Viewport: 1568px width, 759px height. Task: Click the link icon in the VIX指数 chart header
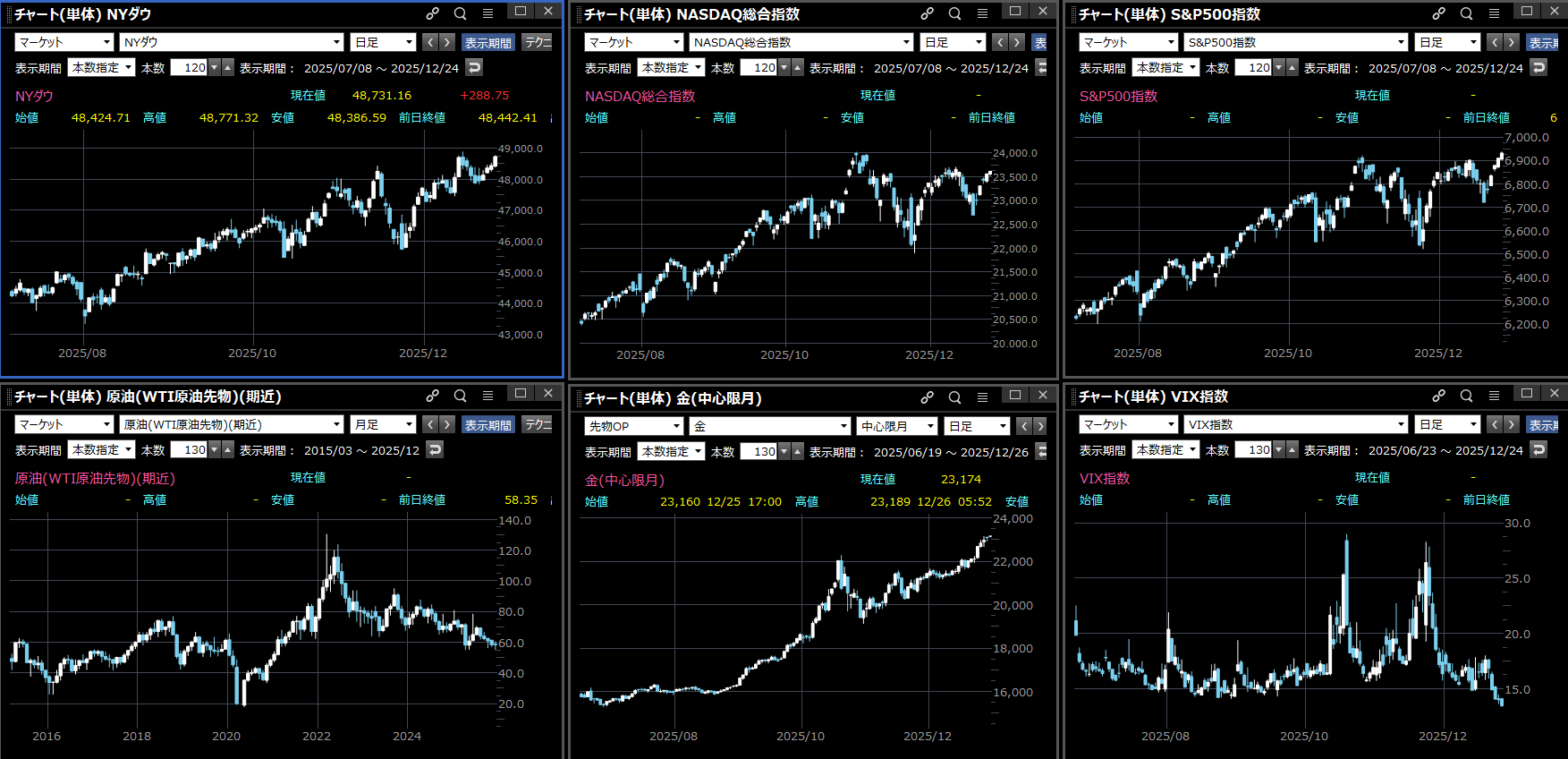(1438, 396)
